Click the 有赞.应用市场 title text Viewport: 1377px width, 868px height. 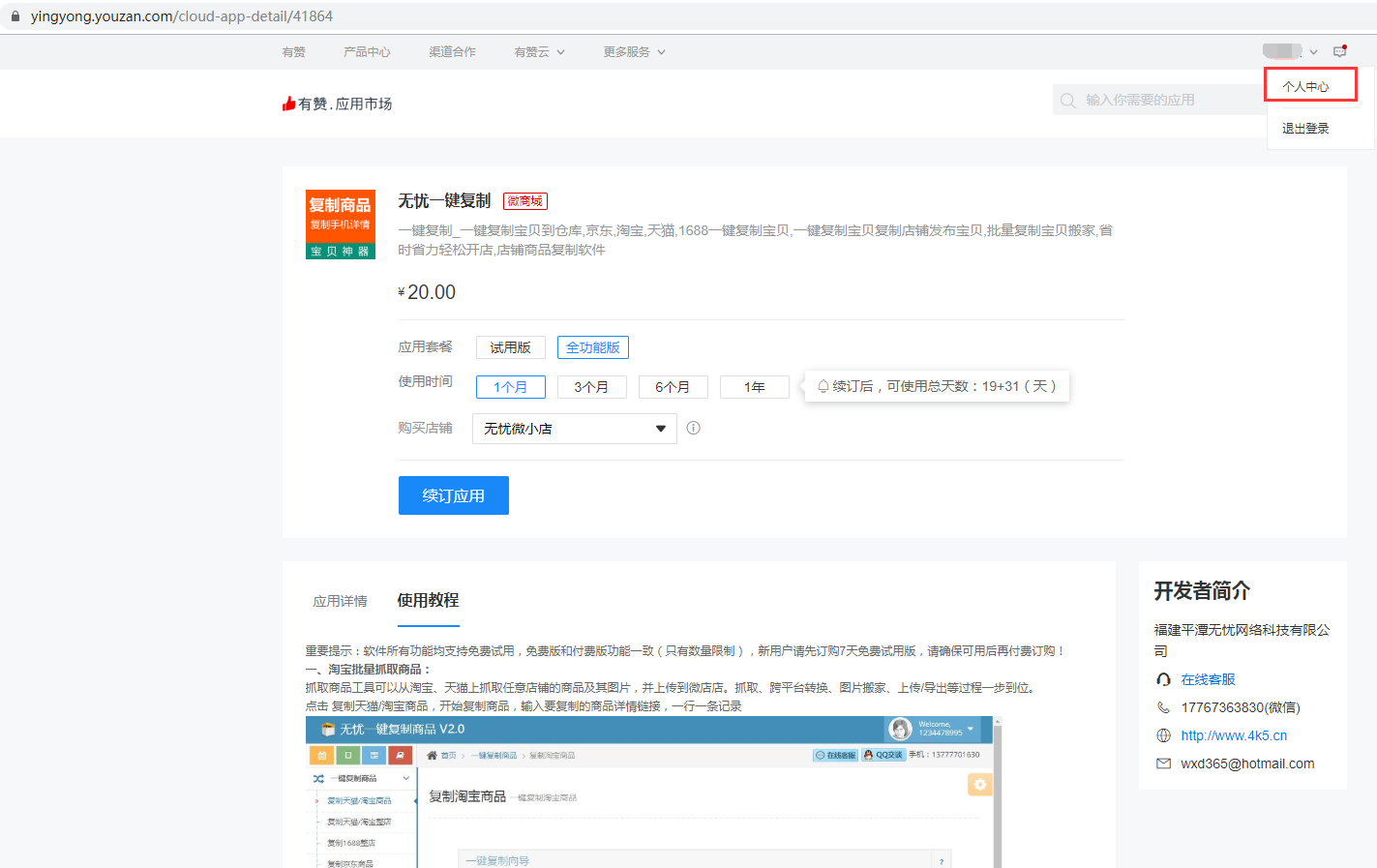pos(345,104)
